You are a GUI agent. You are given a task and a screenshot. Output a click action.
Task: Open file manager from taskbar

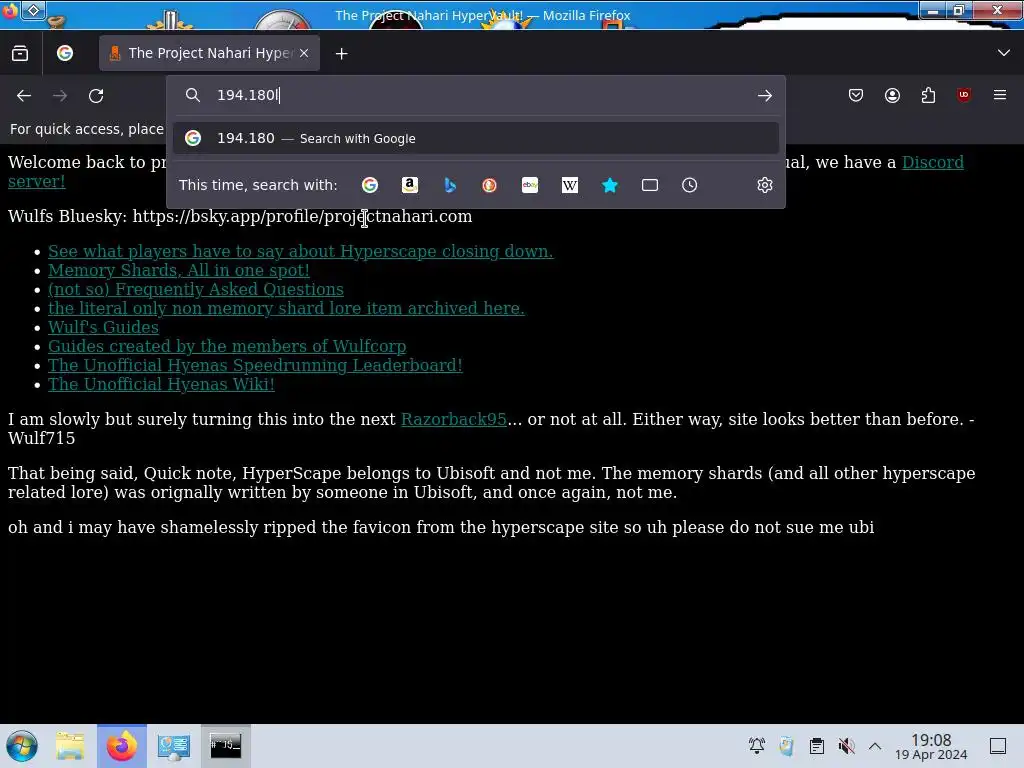(x=70, y=746)
